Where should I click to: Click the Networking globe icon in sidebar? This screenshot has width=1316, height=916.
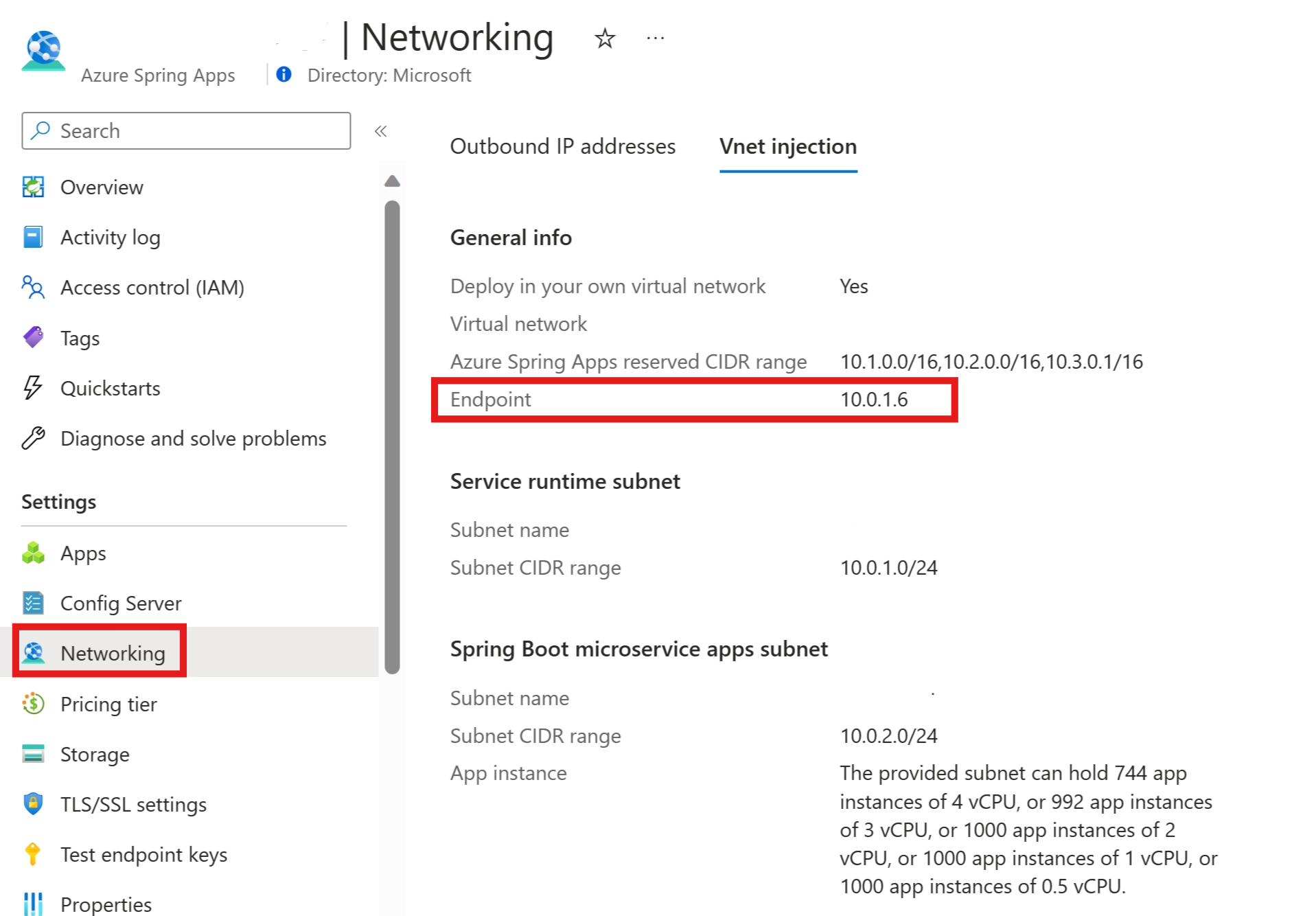coord(33,653)
